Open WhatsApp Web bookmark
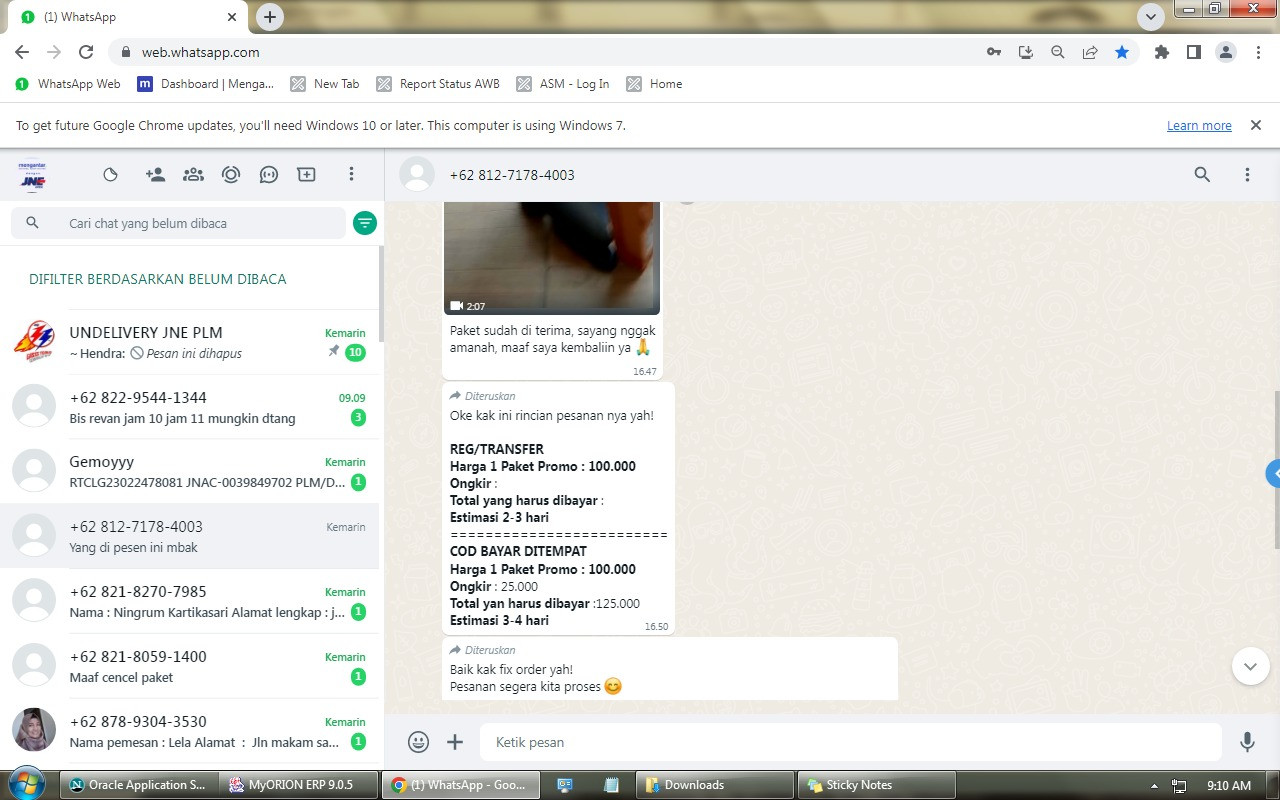The image size is (1280, 800). pos(68,84)
